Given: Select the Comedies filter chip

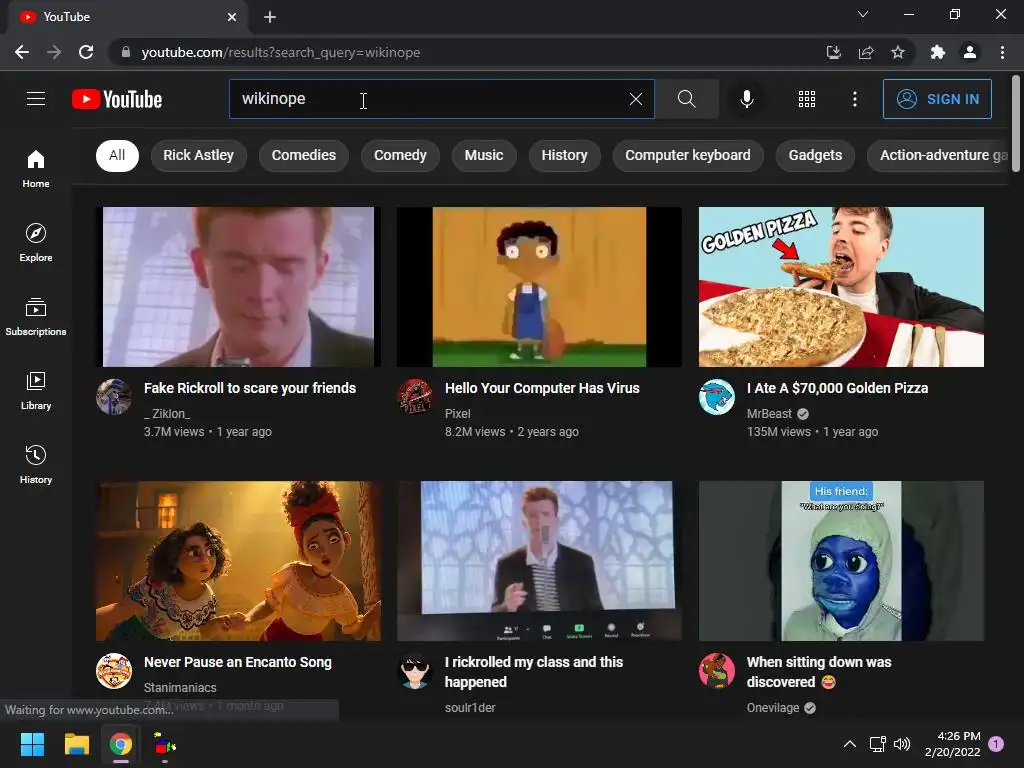Looking at the screenshot, I should (304, 155).
